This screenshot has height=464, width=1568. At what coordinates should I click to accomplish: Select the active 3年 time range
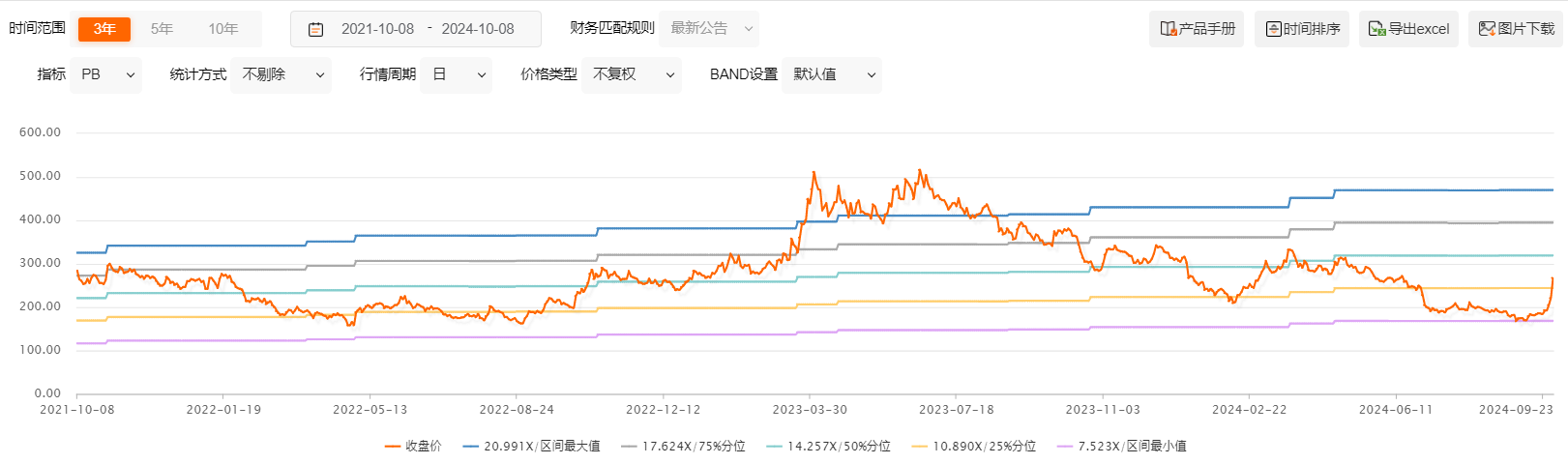point(104,29)
